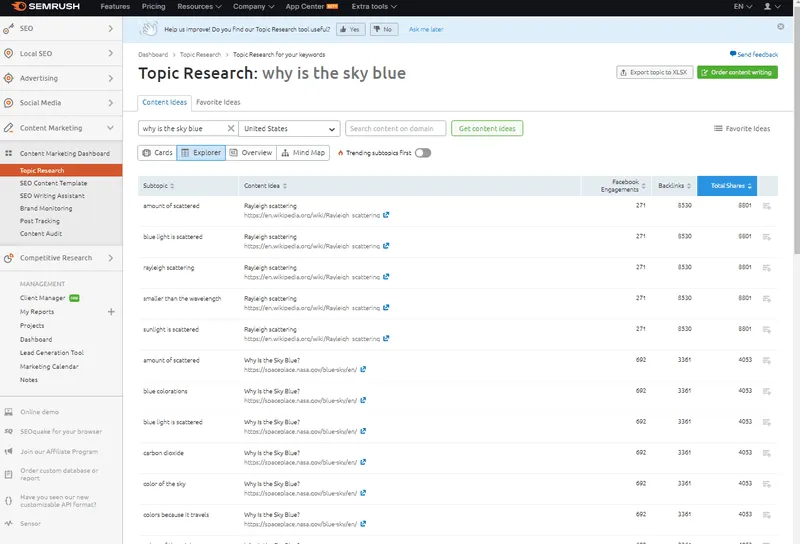This screenshot has width=800, height=544.
Task: Click Order content writing button
Action: (x=737, y=72)
